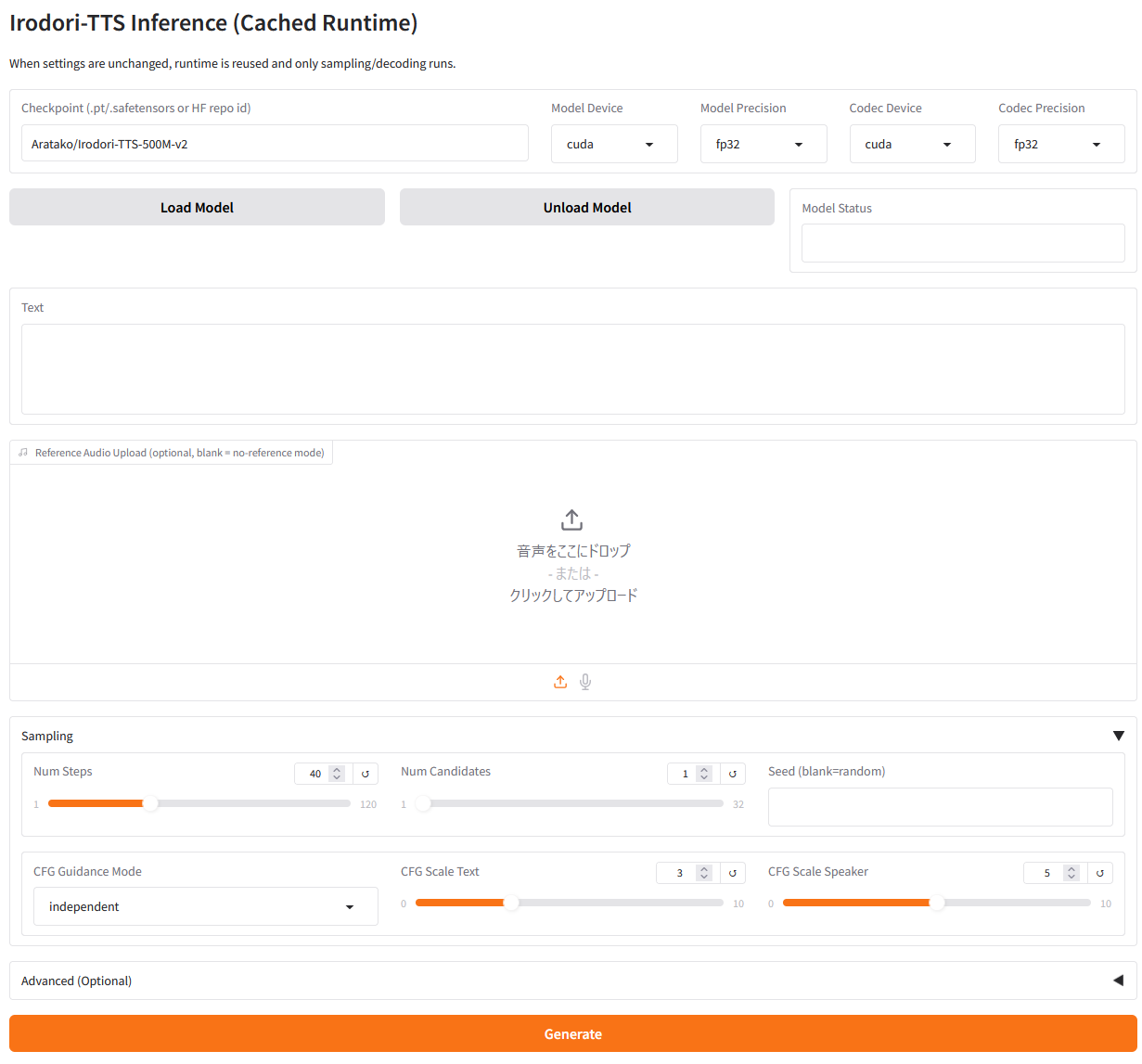Viewport: 1142px width, 1064px height.
Task: Open the CFG Guidance Mode dropdown
Action: click(205, 906)
